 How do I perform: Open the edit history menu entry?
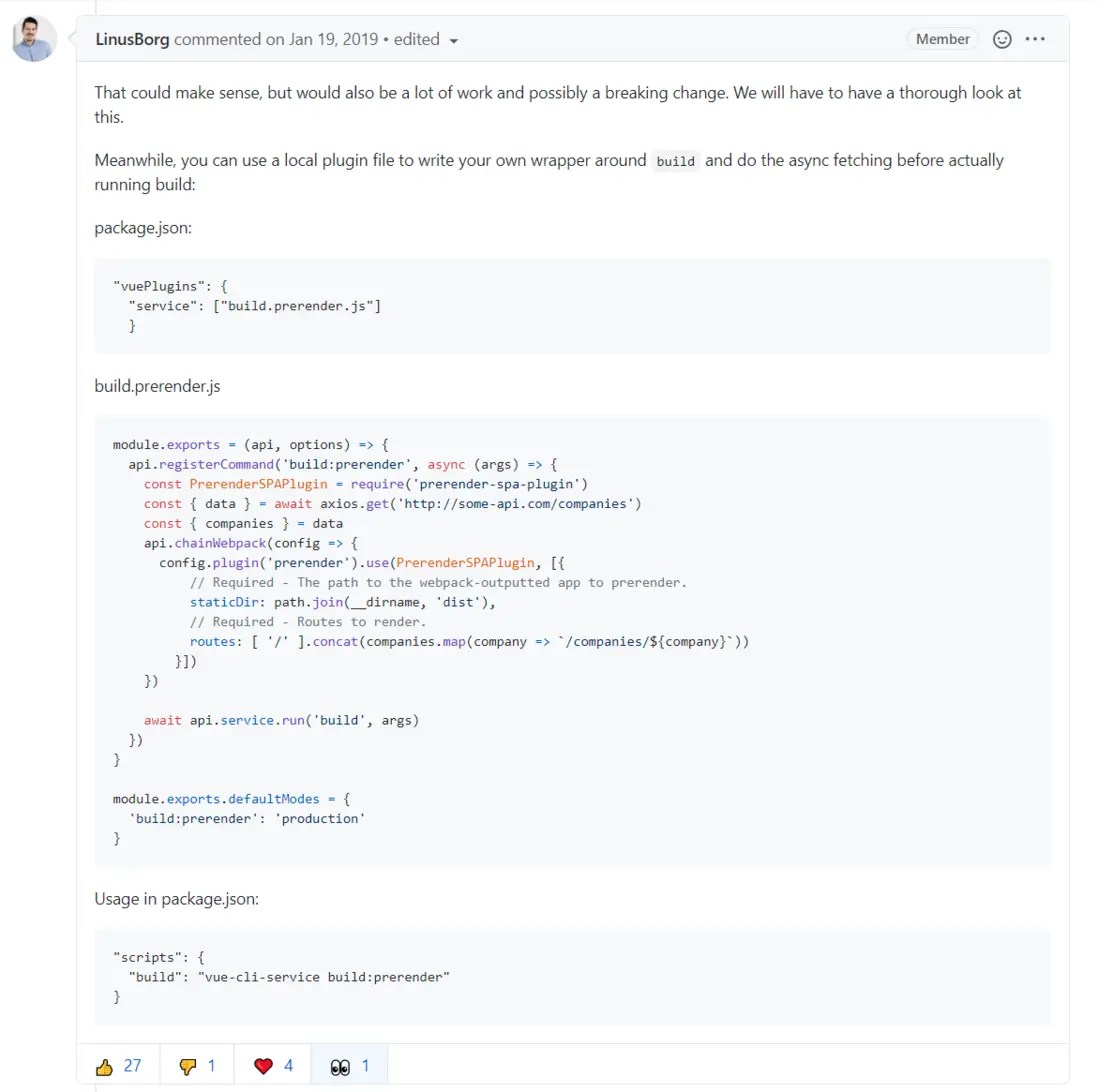417,40
